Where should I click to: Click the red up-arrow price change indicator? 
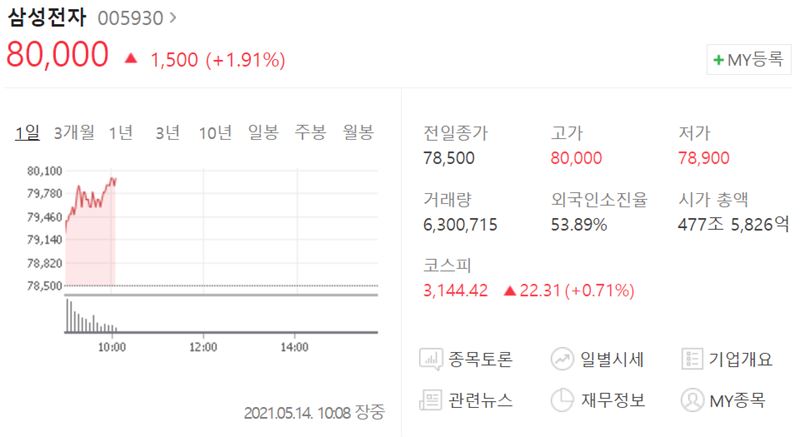tap(130, 59)
